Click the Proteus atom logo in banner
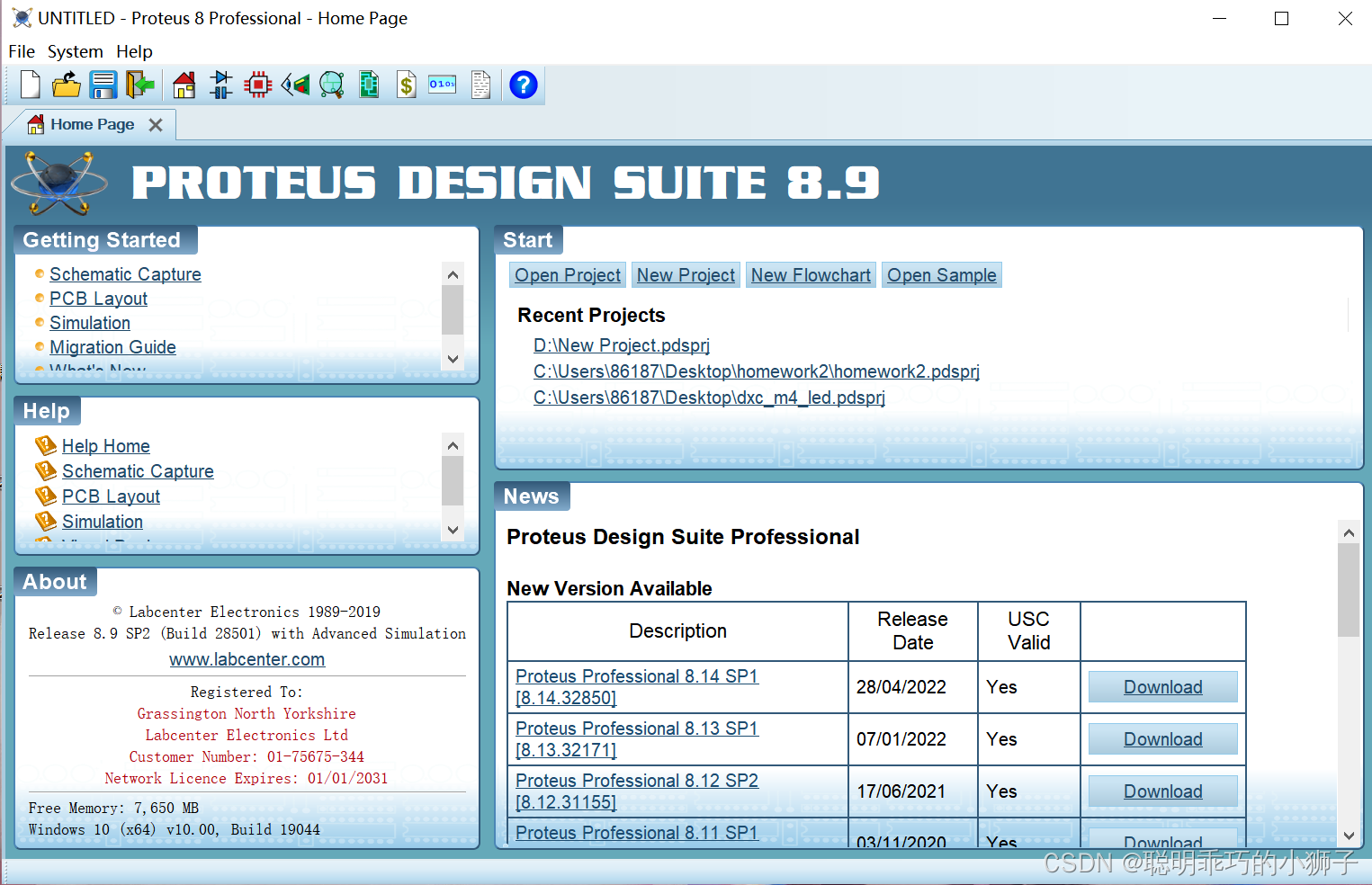The image size is (1372, 885). (x=59, y=183)
